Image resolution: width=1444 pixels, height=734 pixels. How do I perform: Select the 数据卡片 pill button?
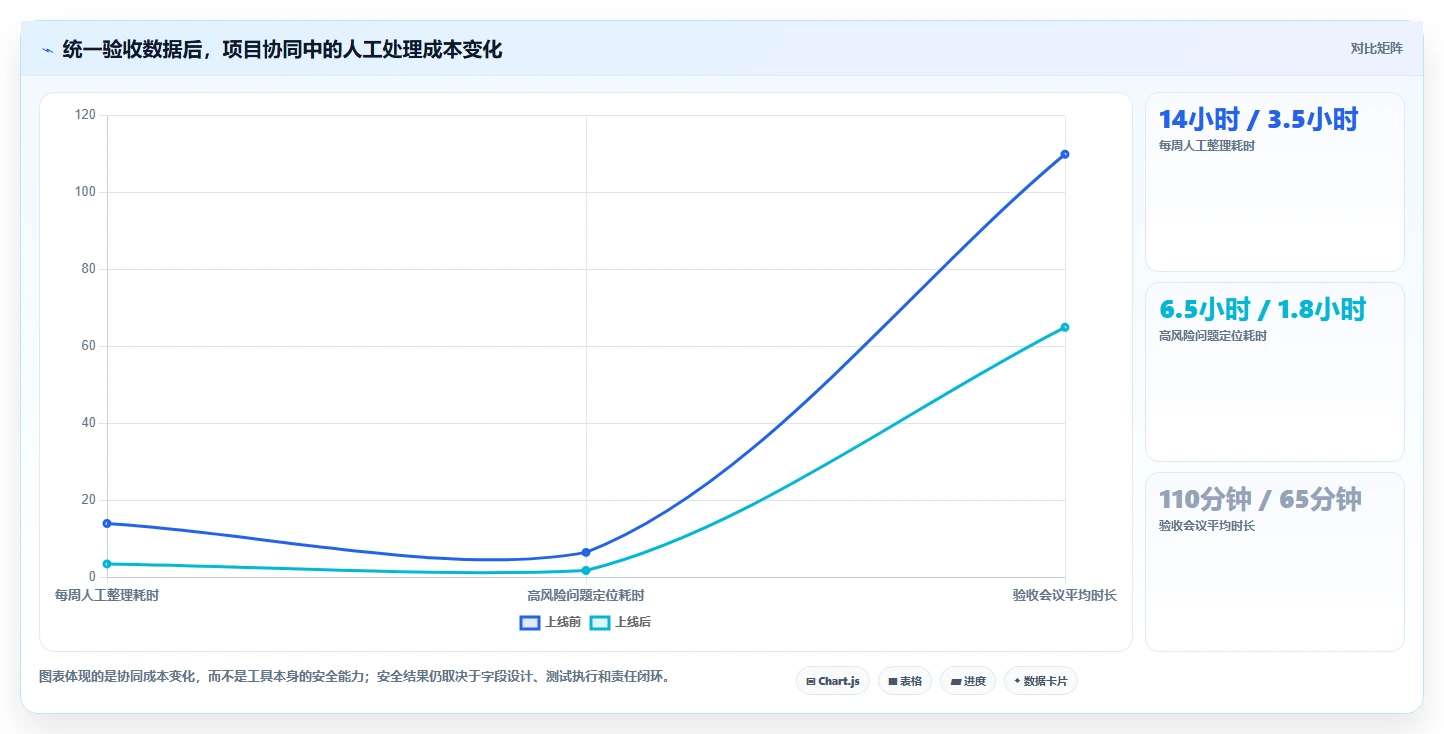click(1041, 681)
